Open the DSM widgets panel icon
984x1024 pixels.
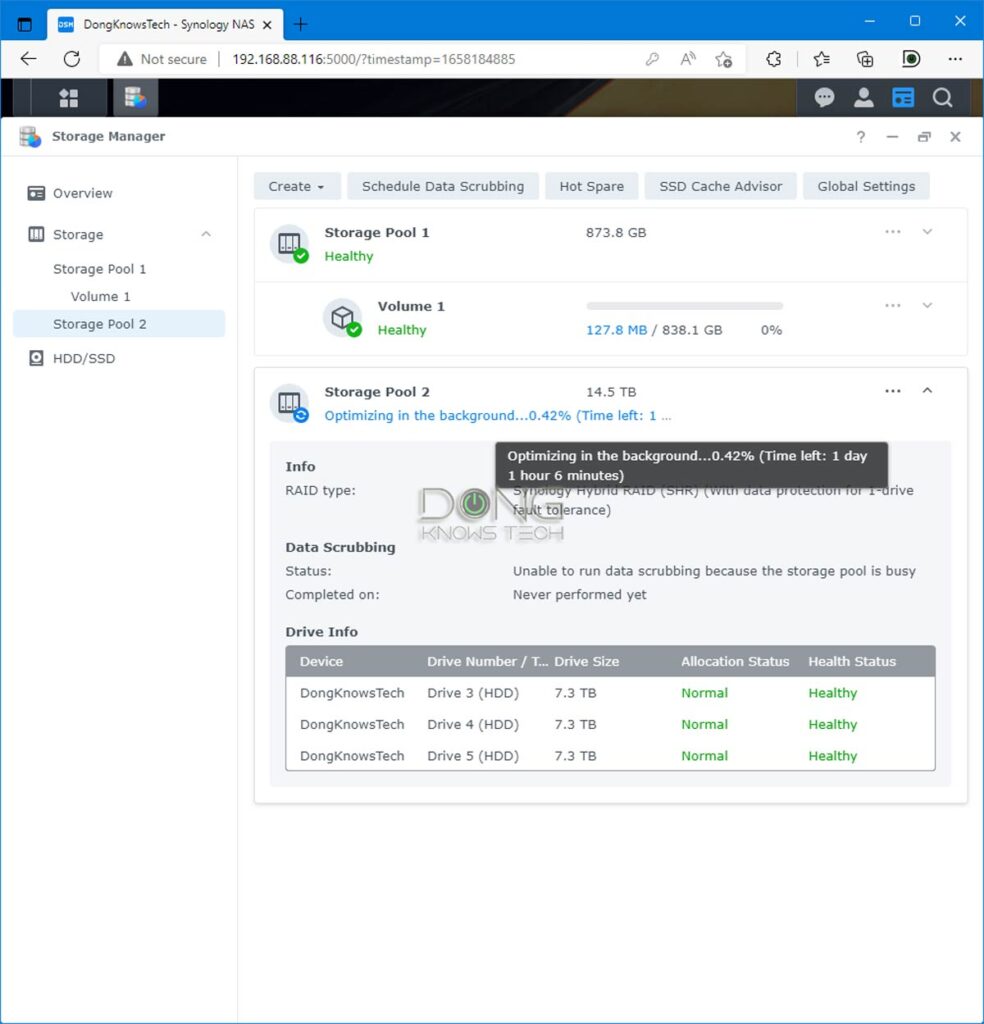903,98
